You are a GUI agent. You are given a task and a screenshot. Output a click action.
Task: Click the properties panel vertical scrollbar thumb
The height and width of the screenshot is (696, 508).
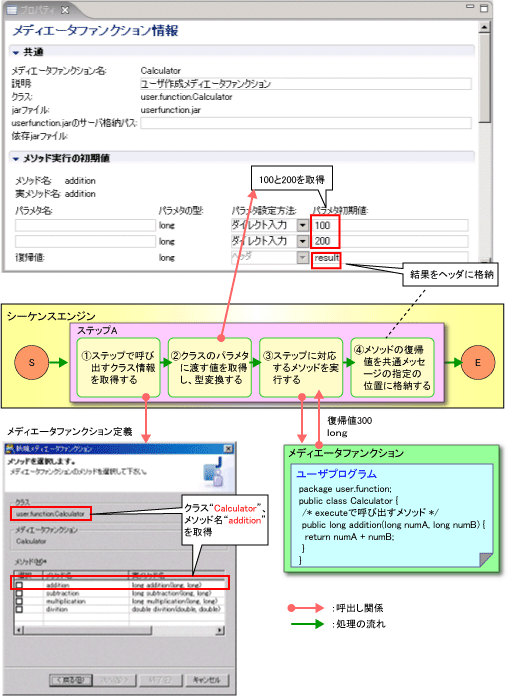(484, 78)
